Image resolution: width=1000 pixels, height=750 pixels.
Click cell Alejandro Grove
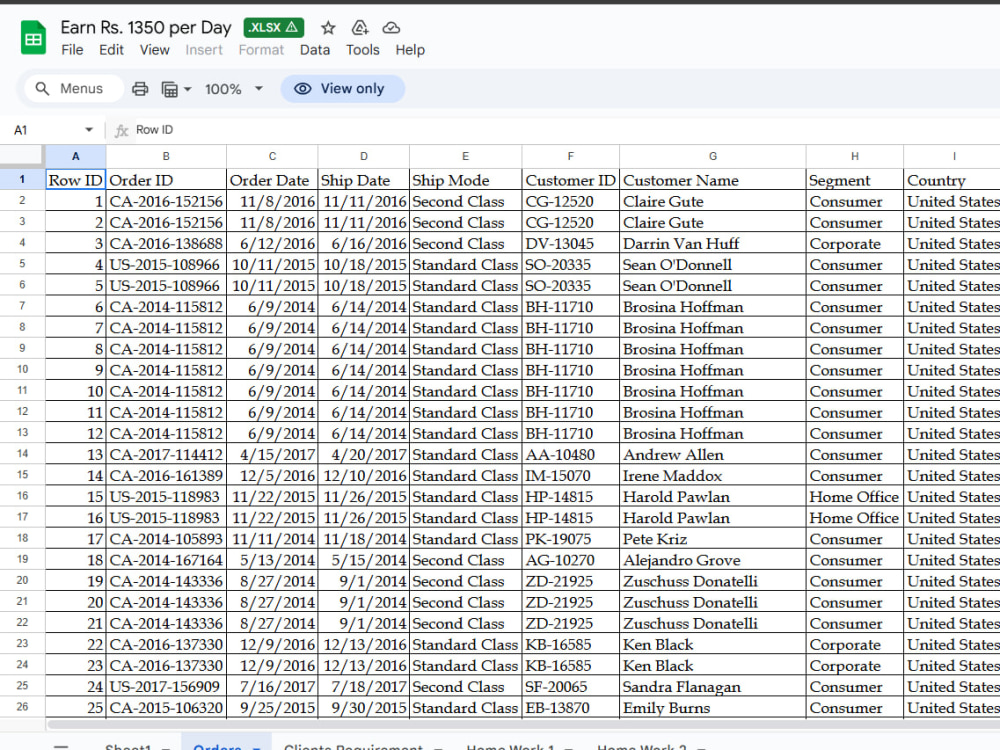pos(712,560)
